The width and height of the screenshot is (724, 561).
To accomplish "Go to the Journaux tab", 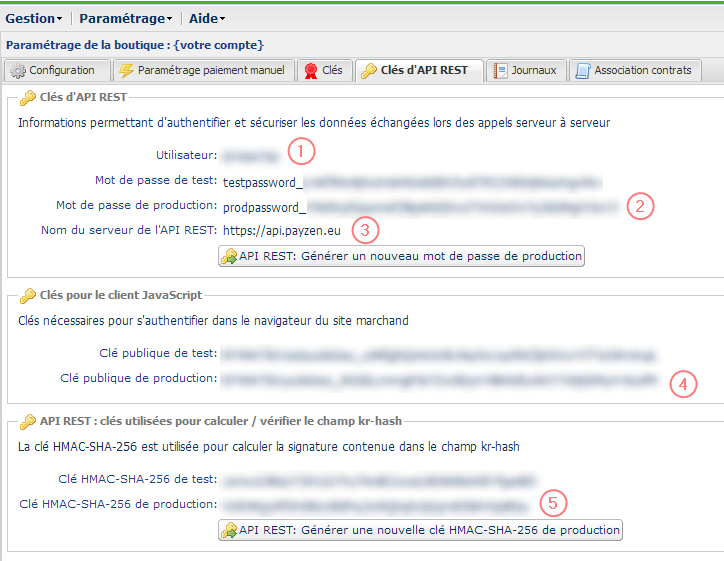I will 528,70.
